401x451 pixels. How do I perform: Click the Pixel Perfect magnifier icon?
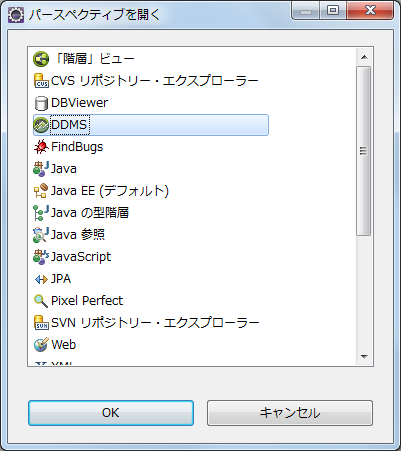pos(41,301)
